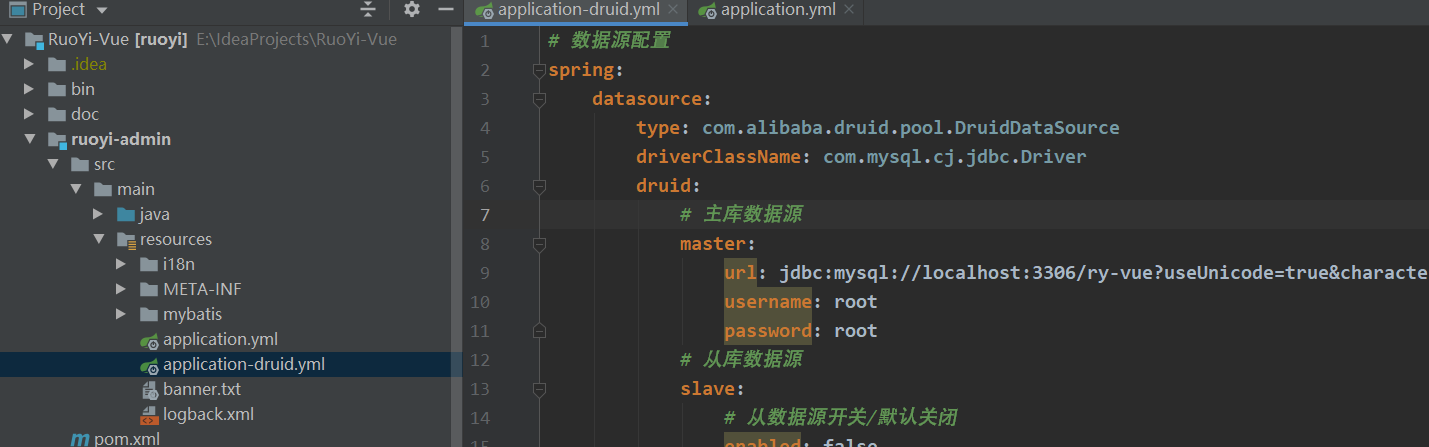Click the src folder icon
The height and width of the screenshot is (447, 1429).
pos(80,164)
